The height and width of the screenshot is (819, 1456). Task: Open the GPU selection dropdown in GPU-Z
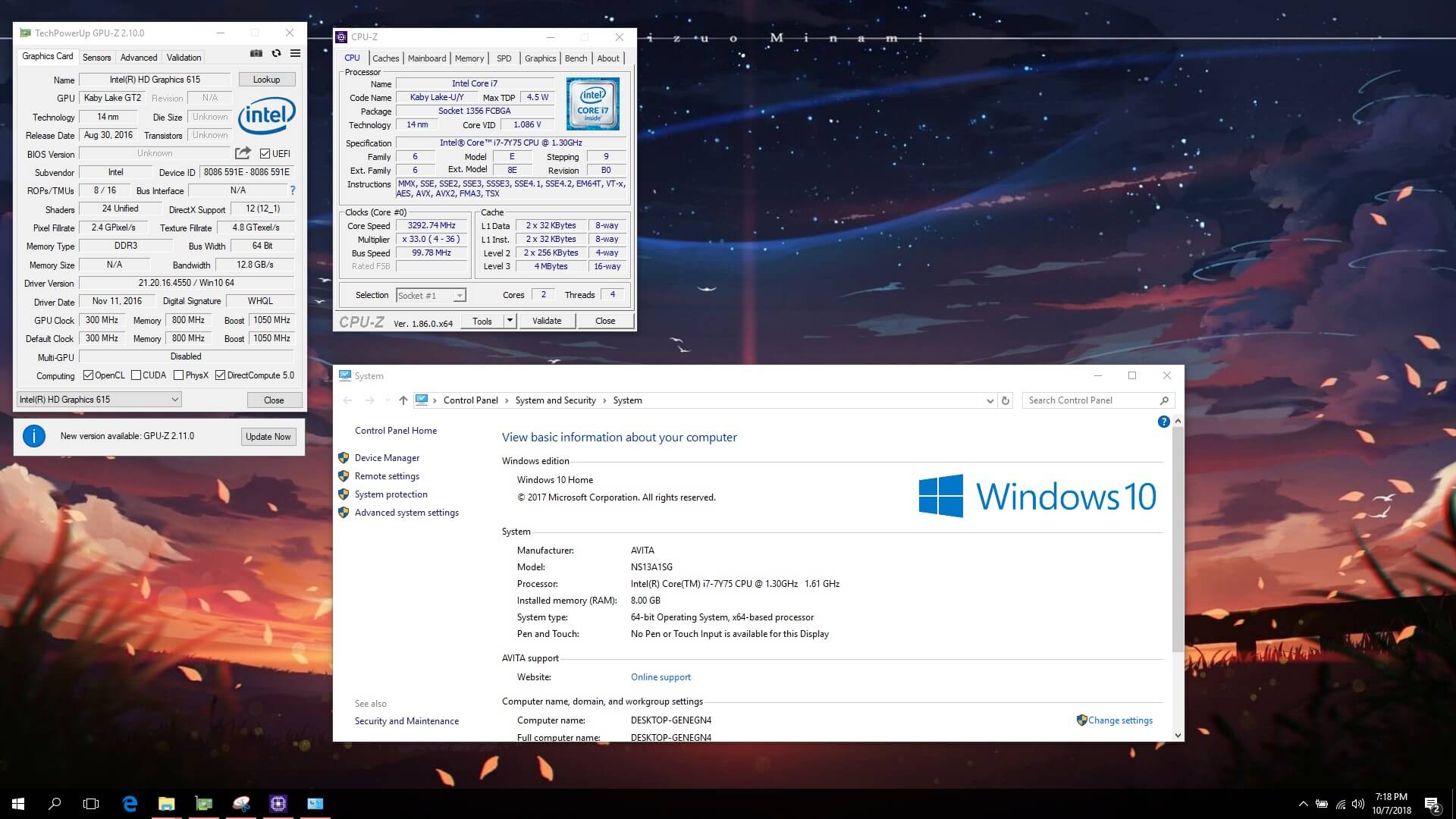coord(99,400)
